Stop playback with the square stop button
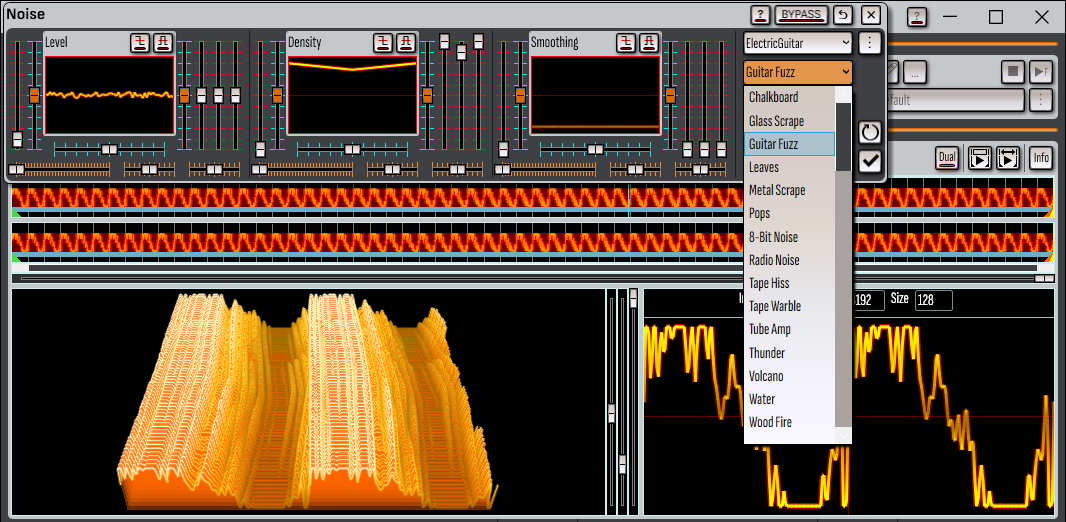 pos(1012,71)
